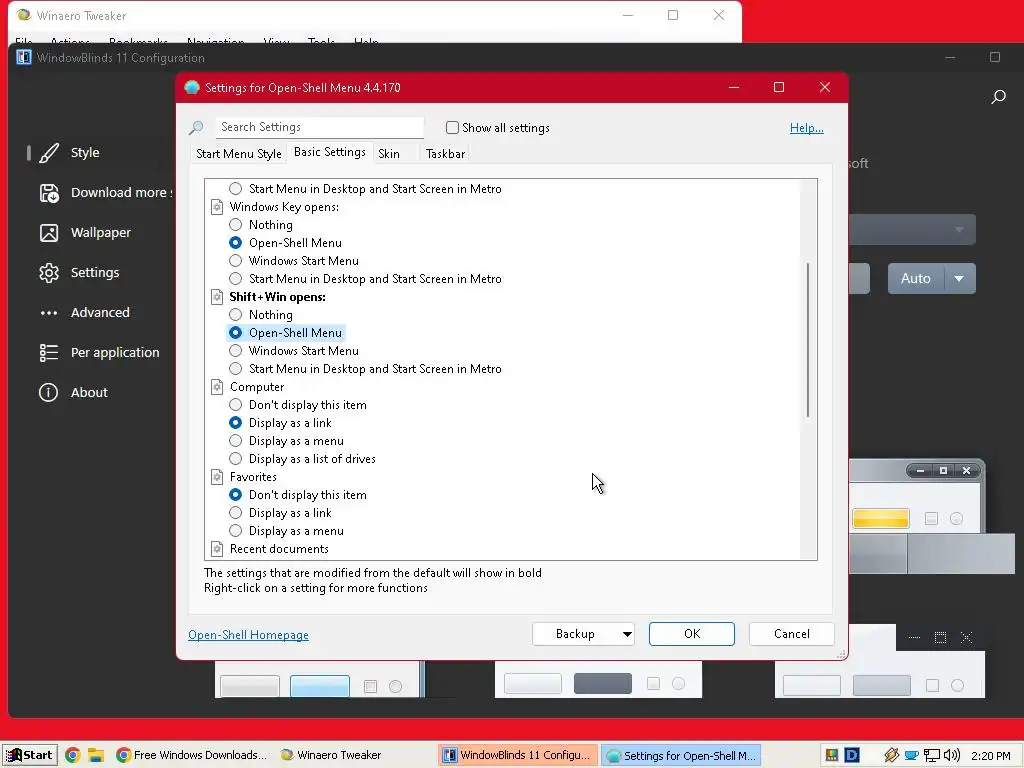Select Display as a link under Favorites
The image size is (1024, 768).
236,513
